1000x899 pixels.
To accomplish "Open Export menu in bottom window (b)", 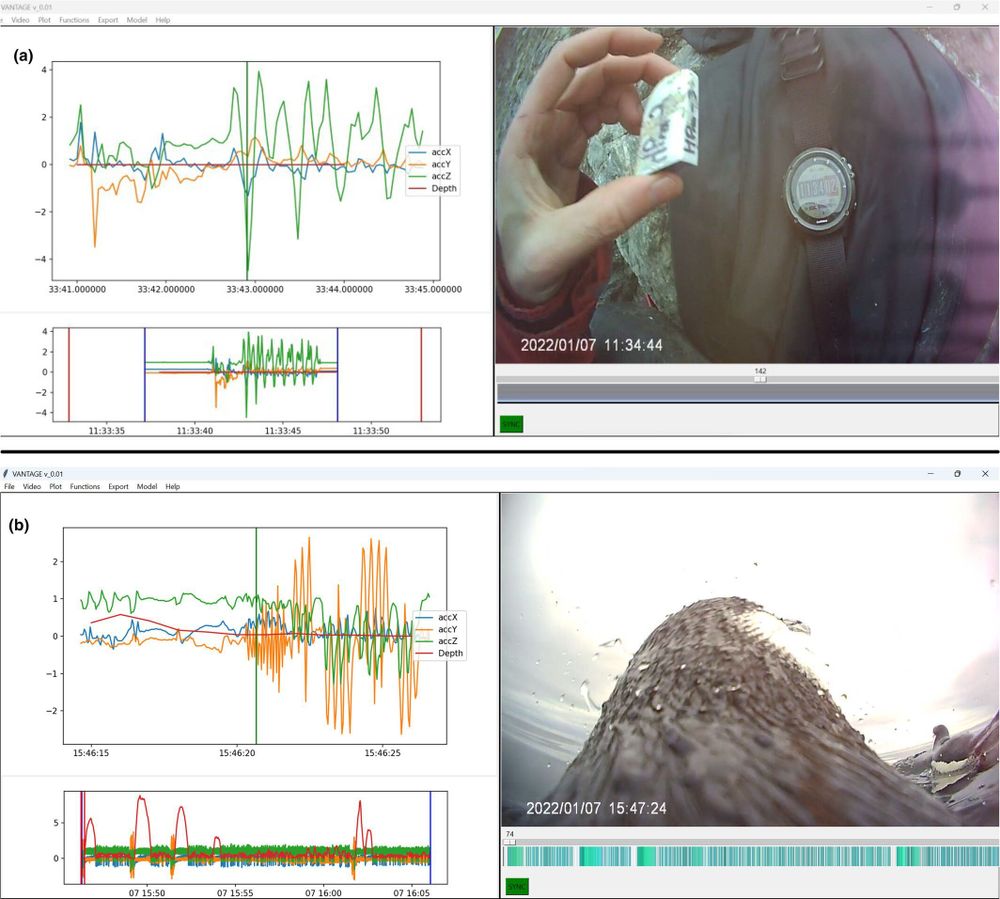I will pyautogui.click(x=118, y=486).
